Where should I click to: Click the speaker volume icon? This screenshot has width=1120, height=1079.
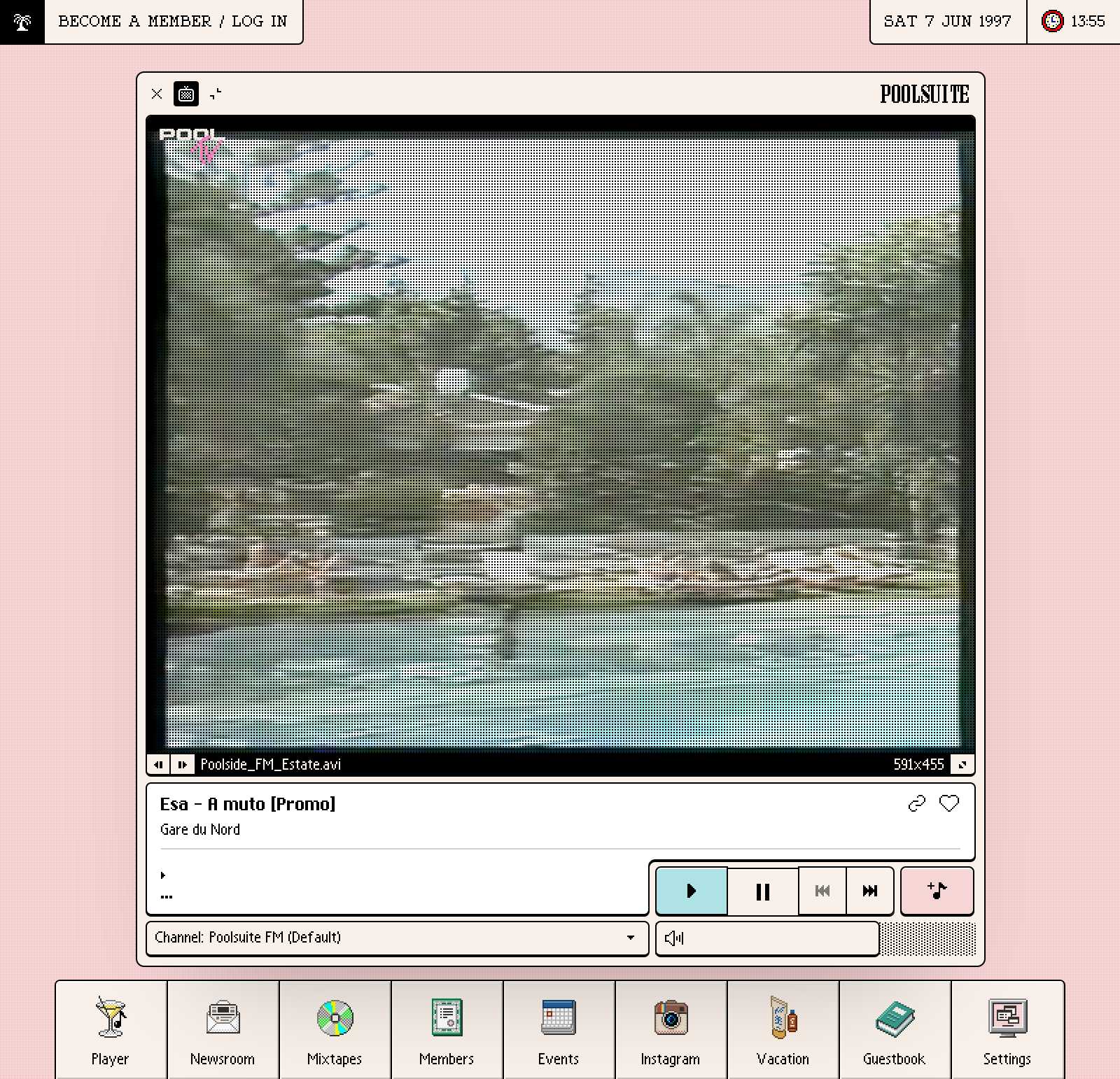[673, 938]
